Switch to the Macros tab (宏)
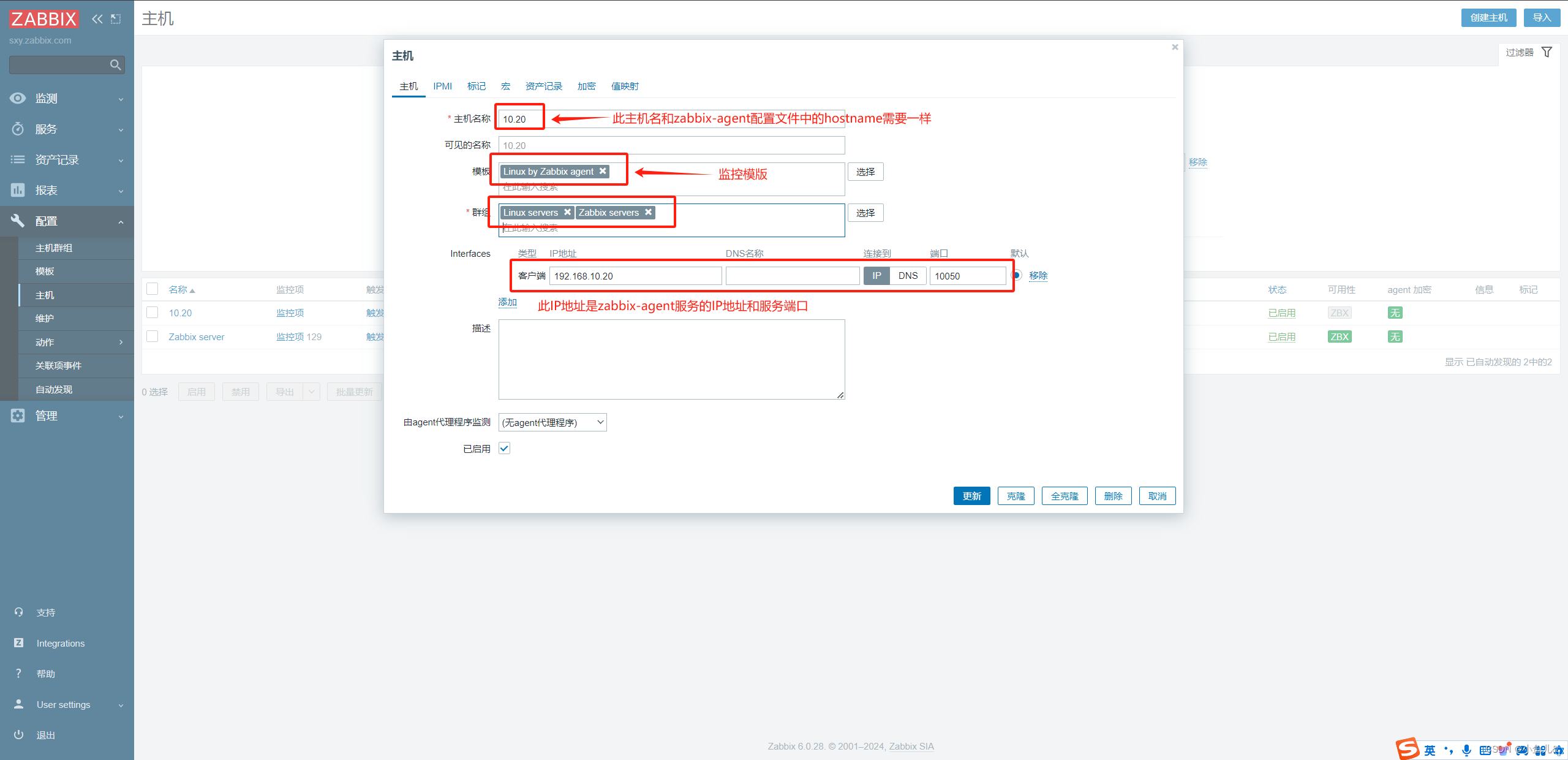Image resolution: width=1568 pixels, height=760 pixels. [505, 86]
